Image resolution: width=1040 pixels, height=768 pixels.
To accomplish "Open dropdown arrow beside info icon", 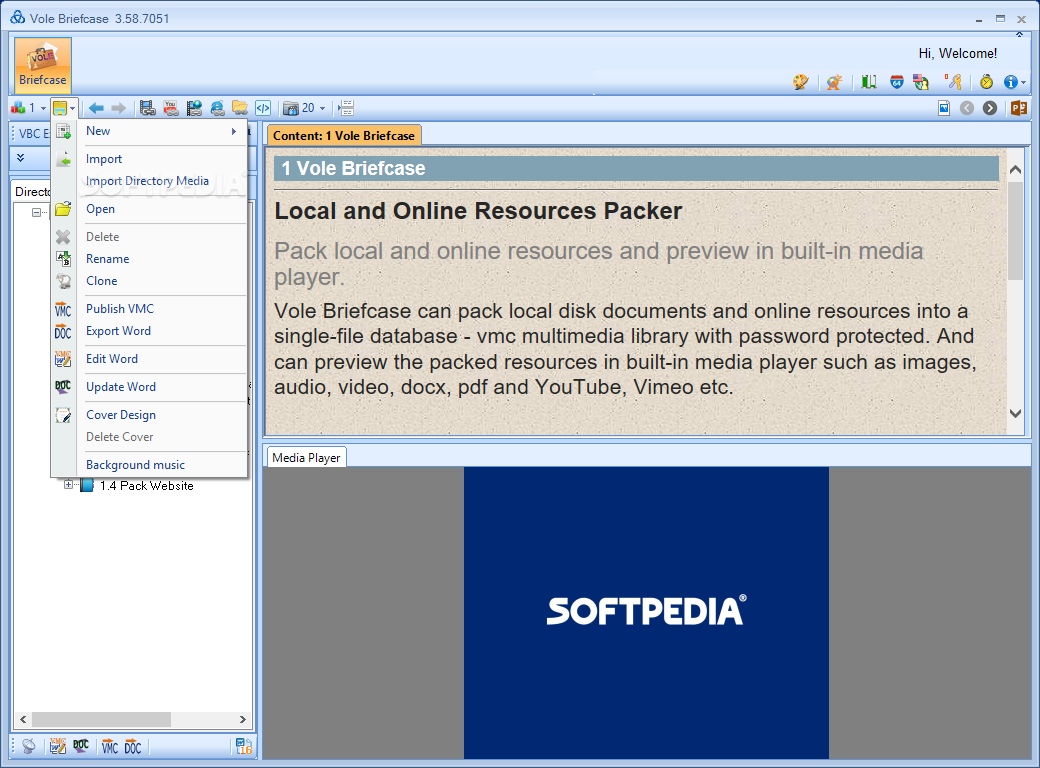I will point(1023,83).
